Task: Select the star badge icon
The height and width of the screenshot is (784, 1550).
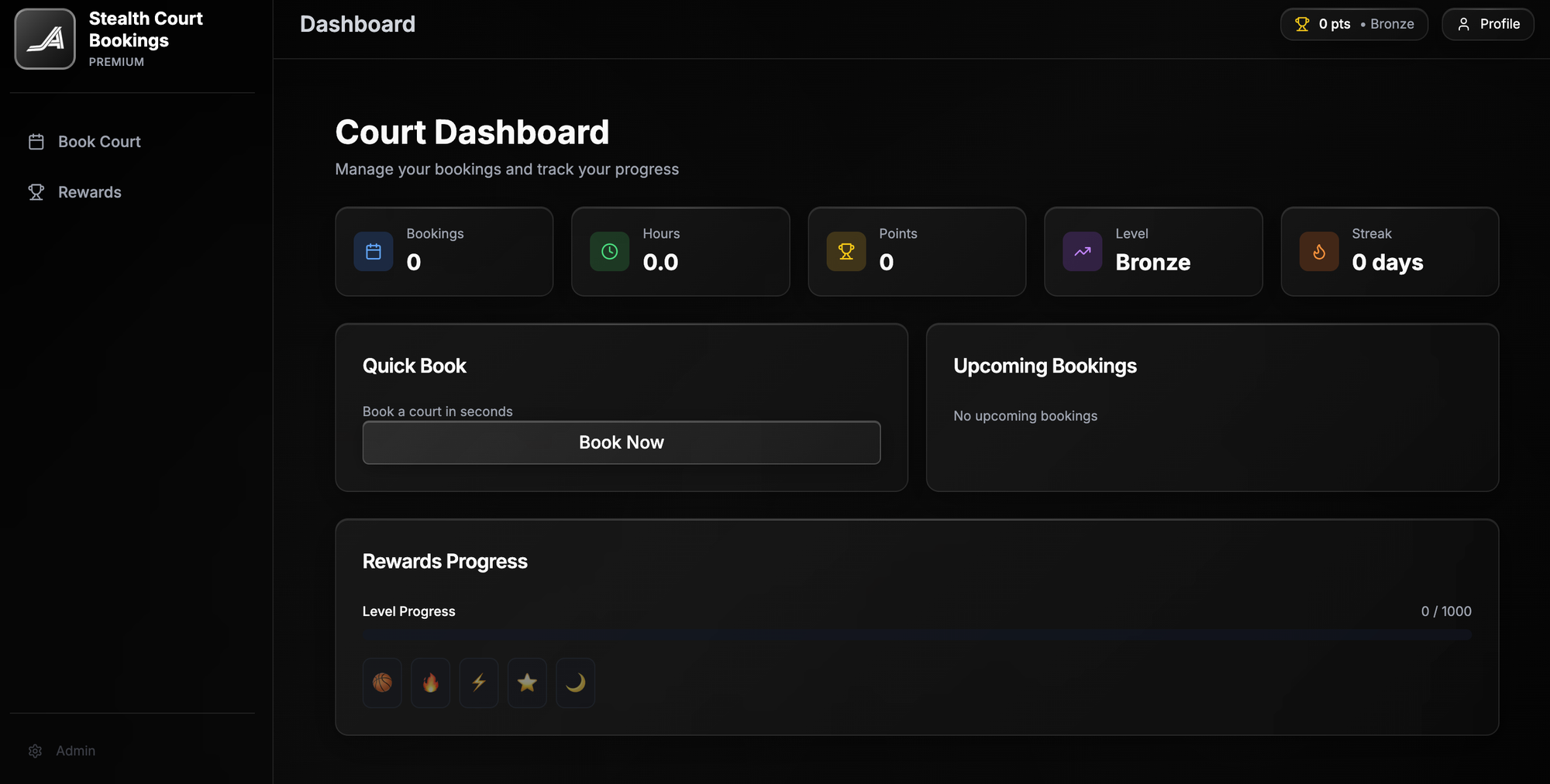Action: [527, 683]
